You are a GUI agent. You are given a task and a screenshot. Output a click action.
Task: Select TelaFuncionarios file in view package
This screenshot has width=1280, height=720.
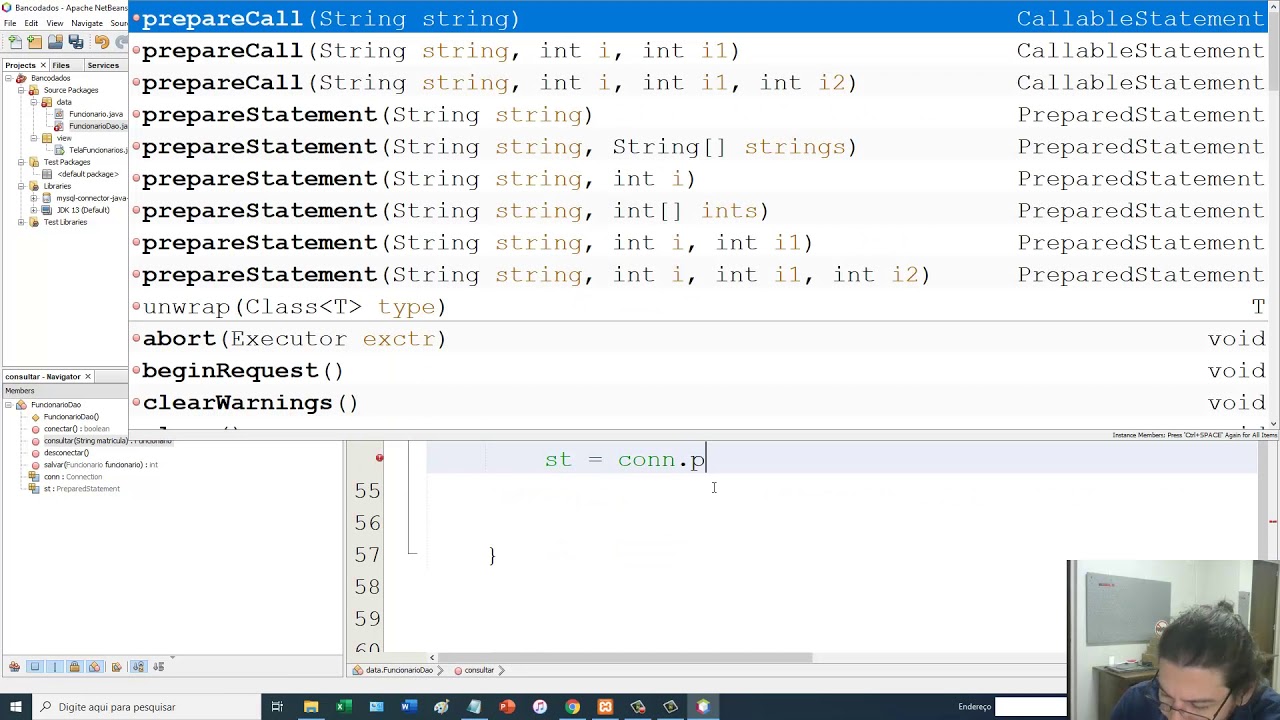[97, 150]
